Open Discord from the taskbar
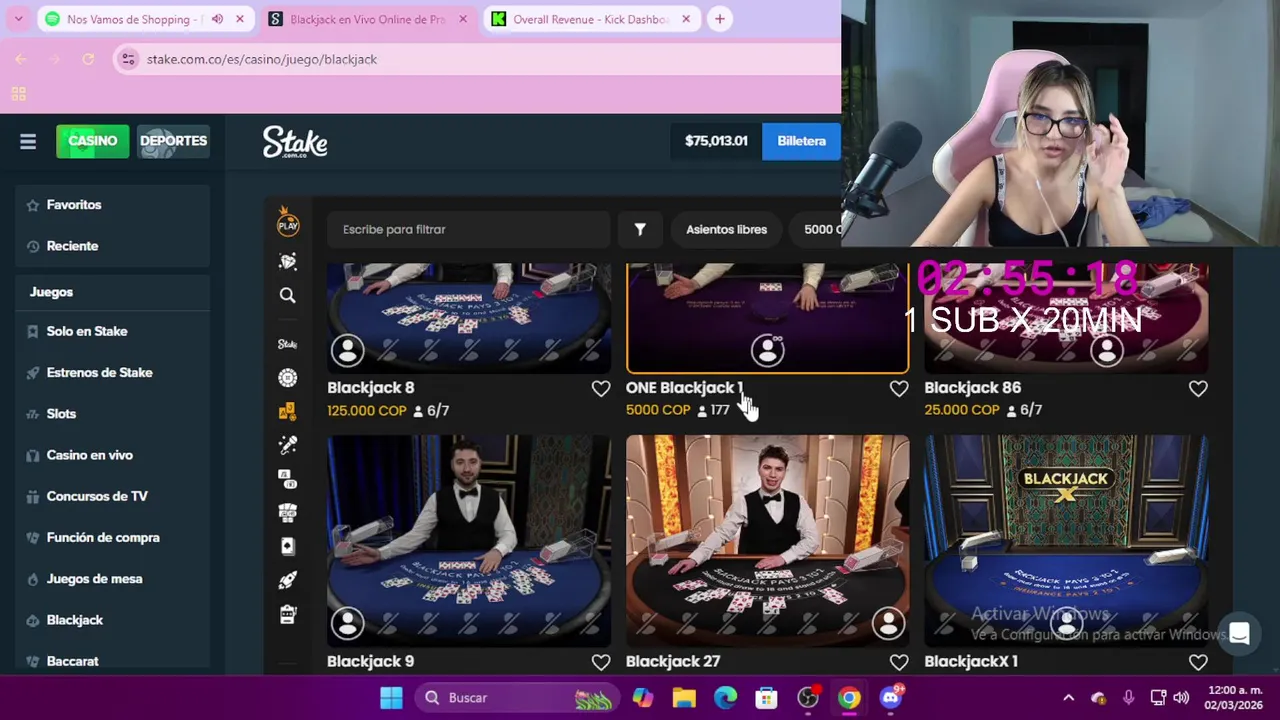This screenshot has width=1280, height=720. pos(890,698)
